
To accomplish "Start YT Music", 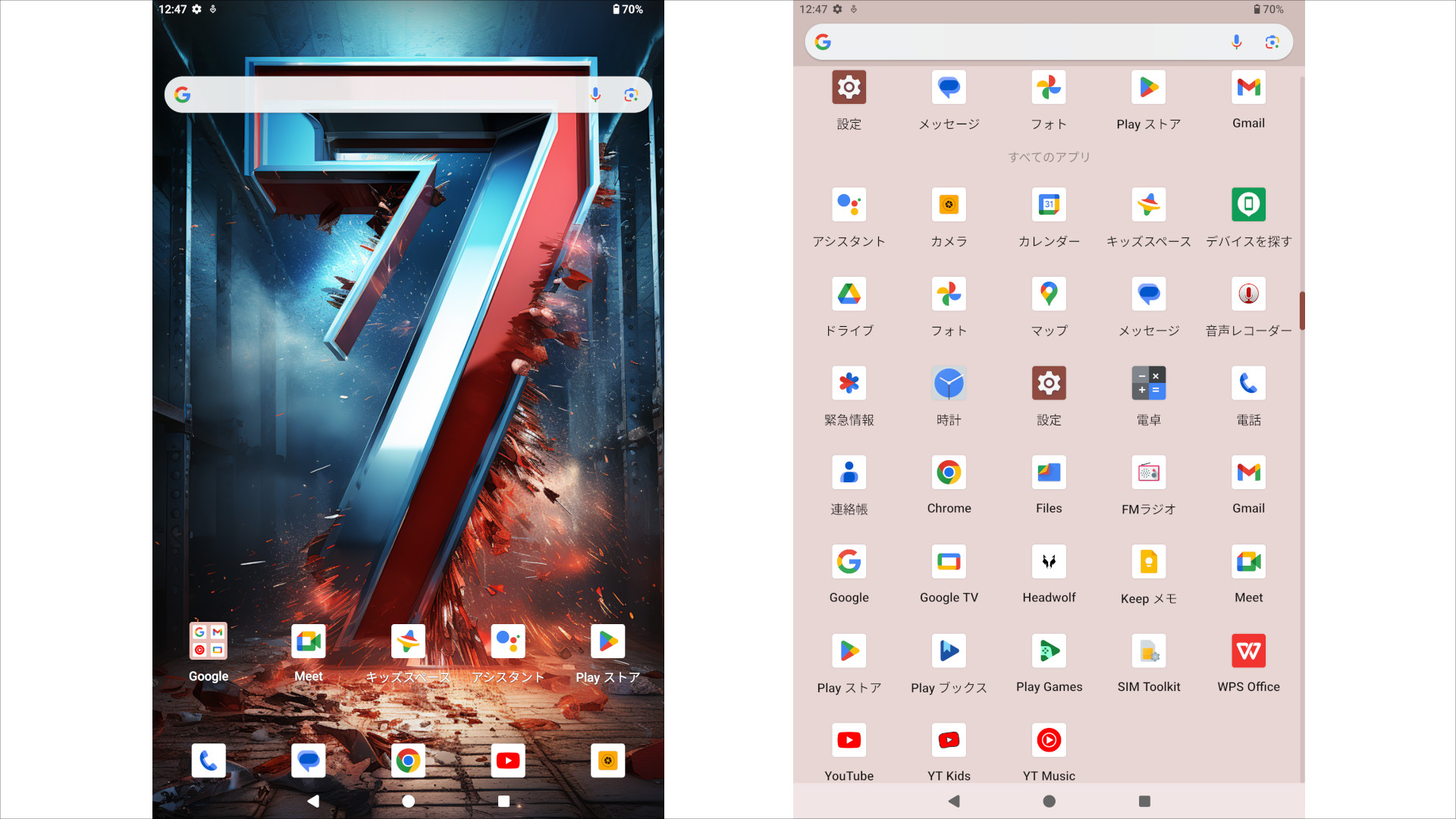I will [x=1049, y=740].
